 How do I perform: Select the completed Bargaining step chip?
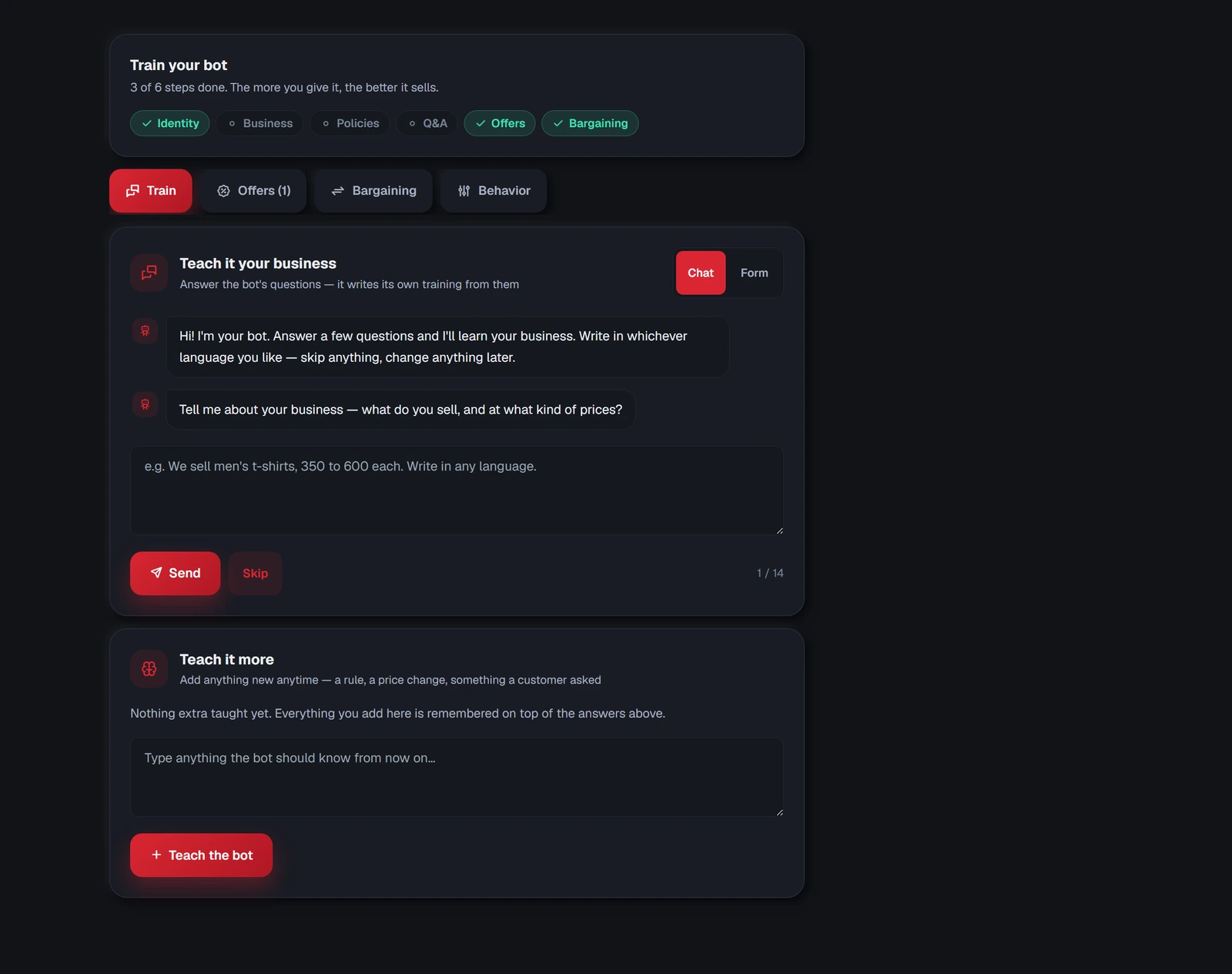(590, 123)
